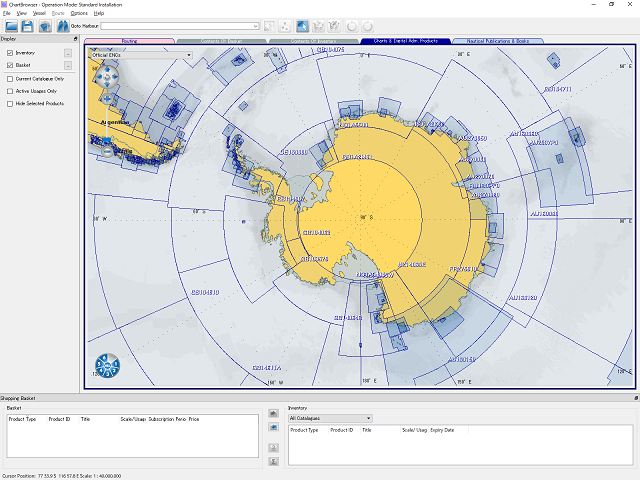Click the Routing tab
This screenshot has width=640, height=480.
[129, 41]
